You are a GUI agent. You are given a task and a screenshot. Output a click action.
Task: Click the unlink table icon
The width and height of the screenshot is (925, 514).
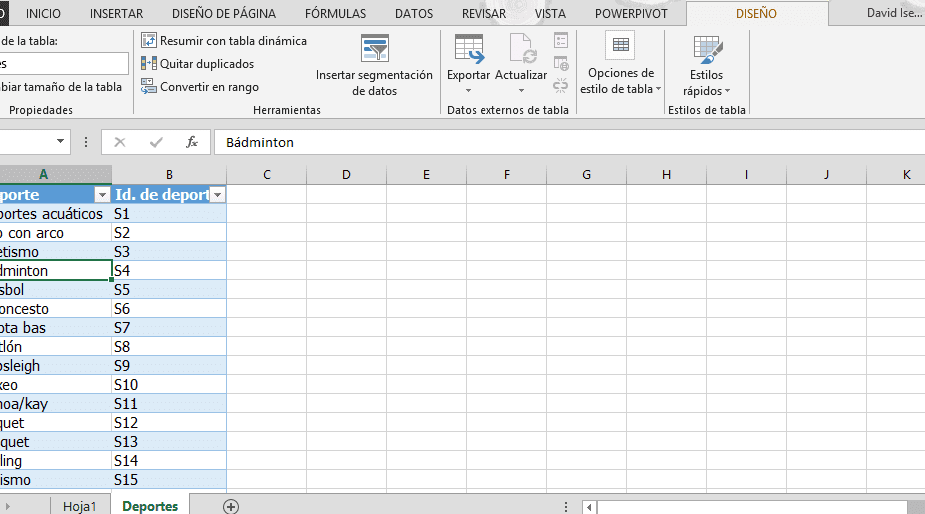pyautogui.click(x=561, y=86)
